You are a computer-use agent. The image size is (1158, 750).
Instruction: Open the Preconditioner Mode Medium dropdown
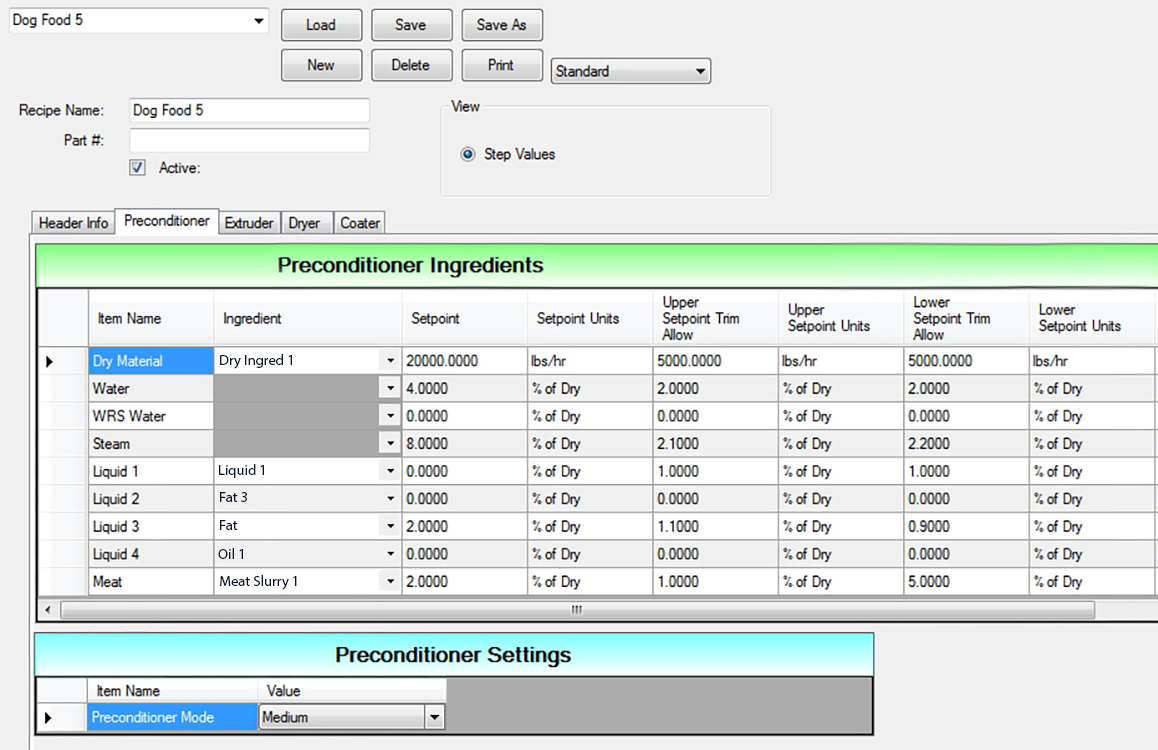[x=434, y=718]
